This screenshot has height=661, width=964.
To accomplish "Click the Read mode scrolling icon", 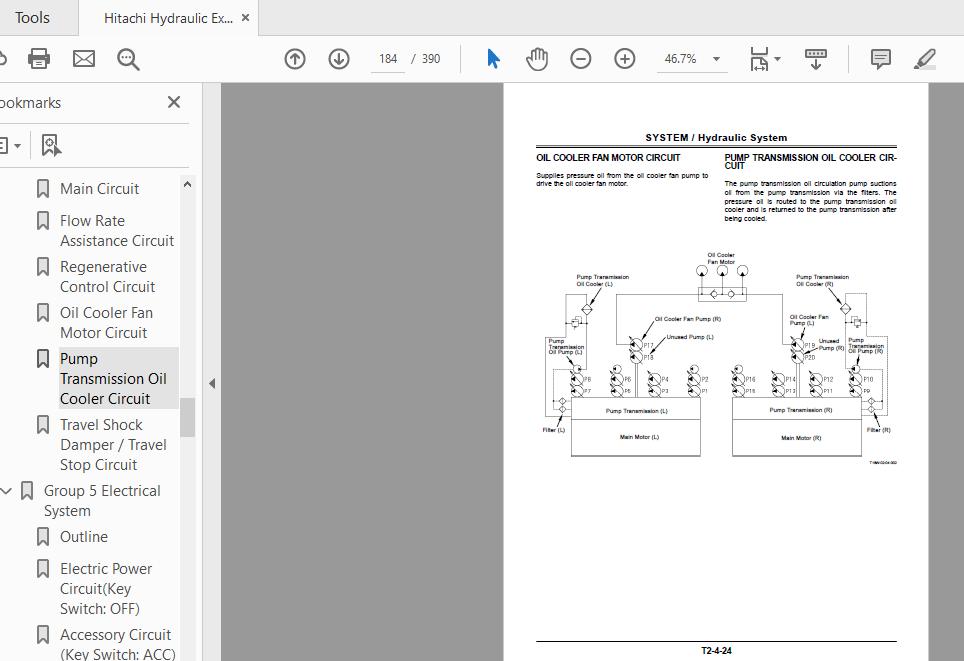I will coord(816,59).
